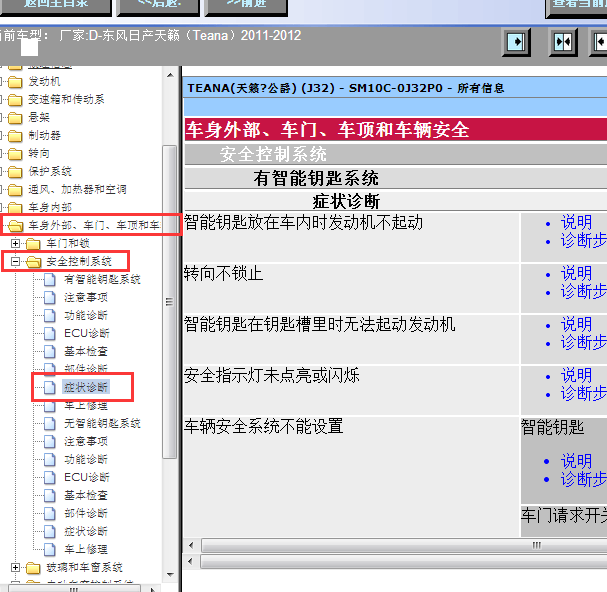The image size is (607, 592).
Task: Click the 症状诊断 table heading
Action: 346,201
